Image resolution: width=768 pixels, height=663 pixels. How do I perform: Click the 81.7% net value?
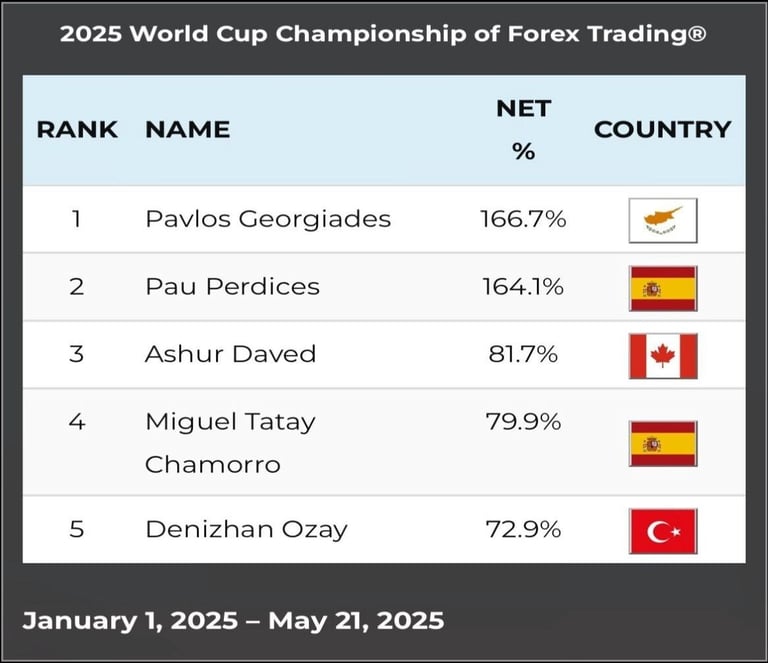[523, 354]
